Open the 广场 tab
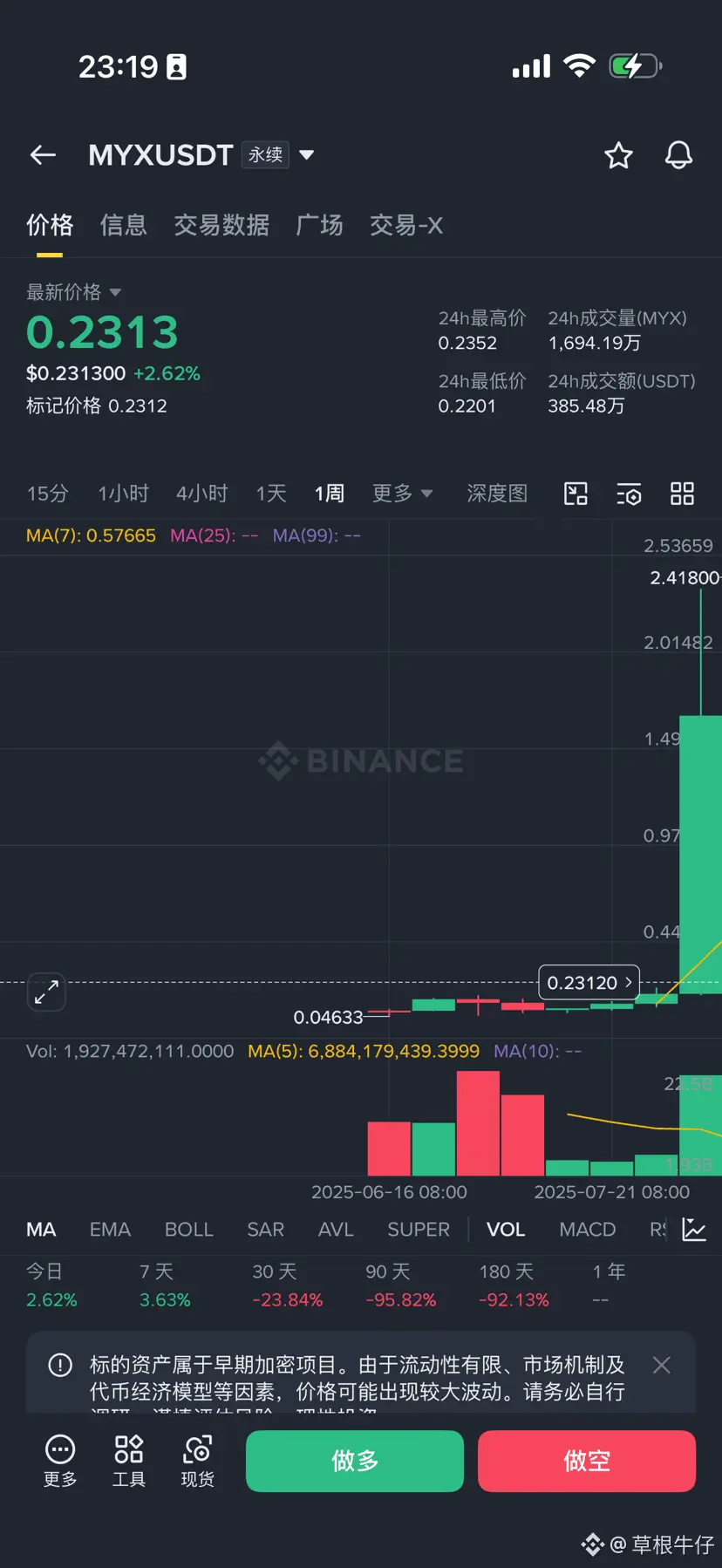This screenshot has width=722, height=1568. 319,225
